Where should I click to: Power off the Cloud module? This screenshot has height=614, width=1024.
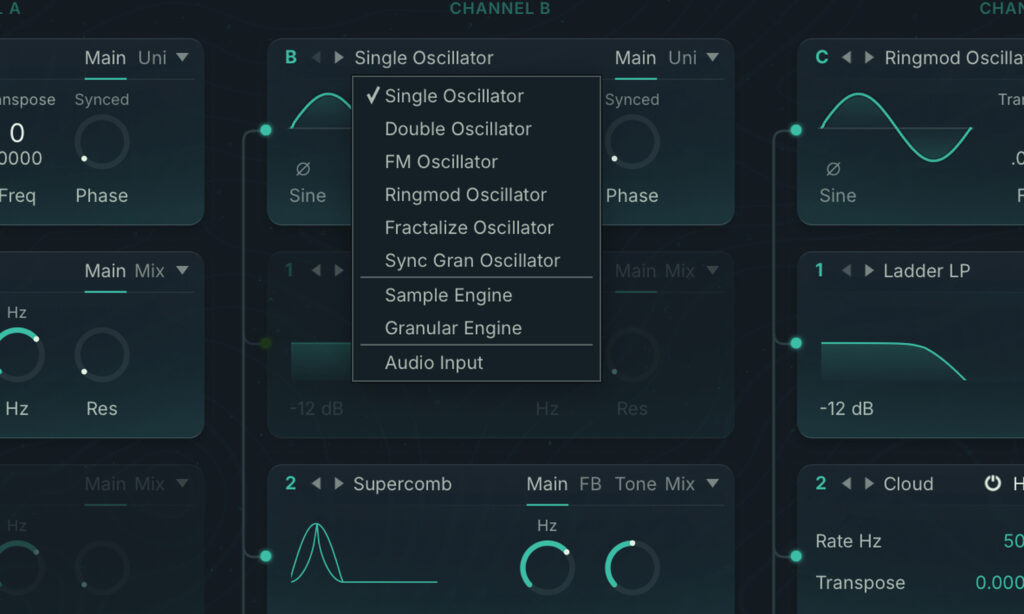994,483
